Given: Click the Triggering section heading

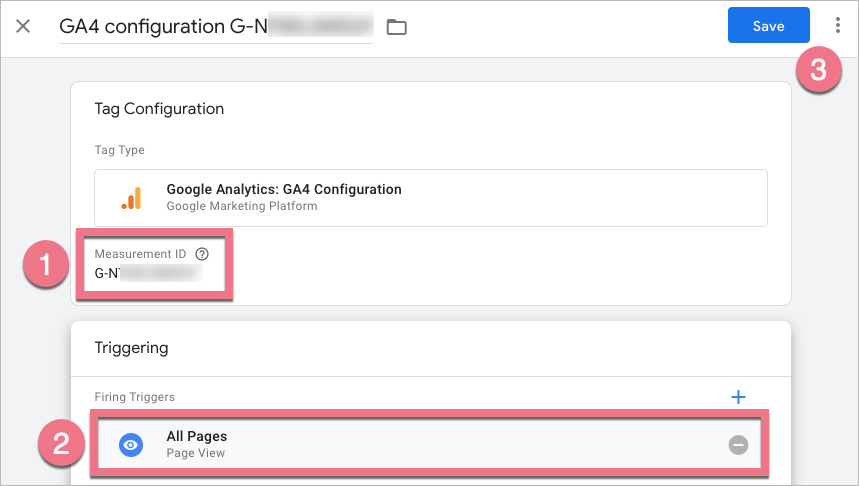Looking at the screenshot, I should tap(131, 348).
